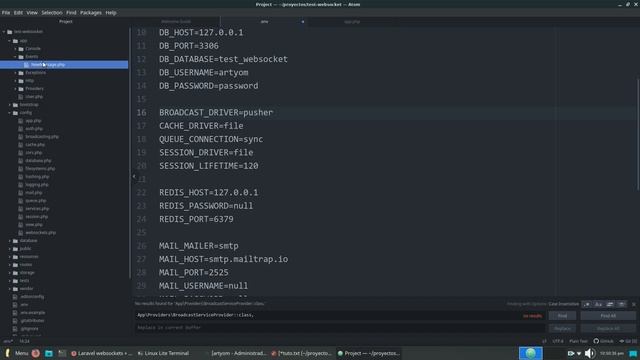This screenshot has height=360, width=640.
Task: Toggle the whole word find option
Action: tap(621, 304)
